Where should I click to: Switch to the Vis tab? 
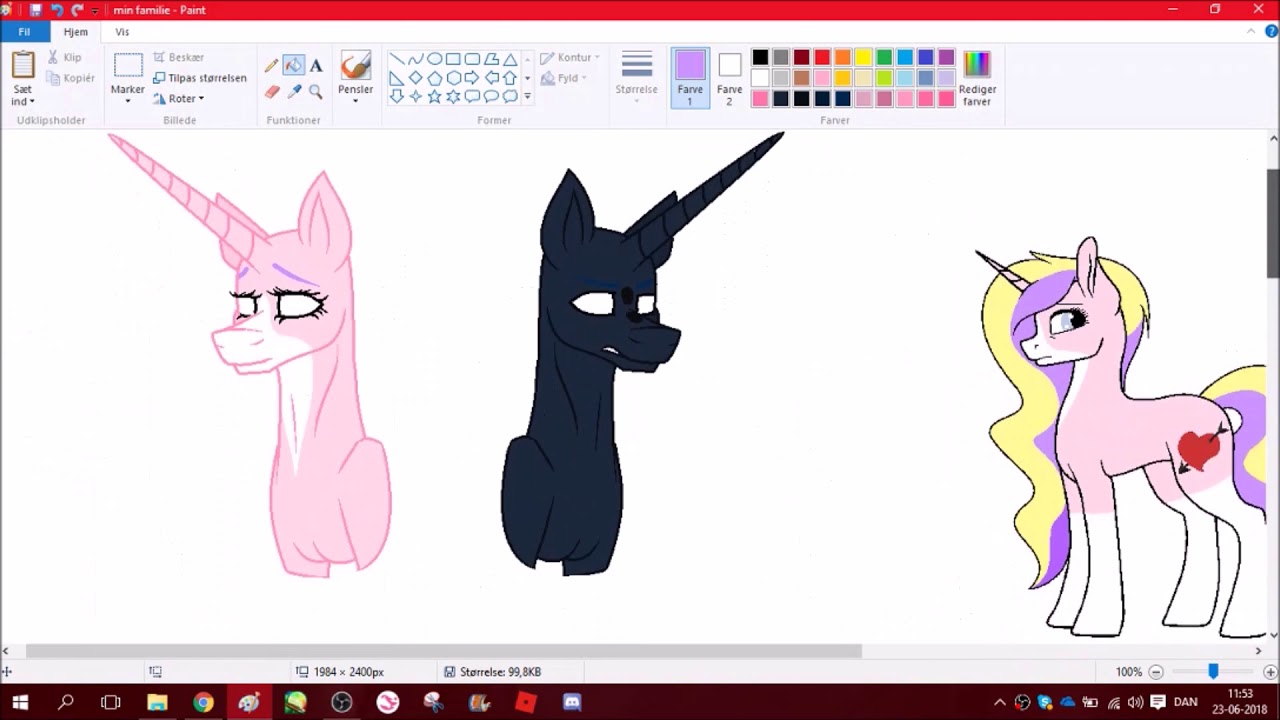[x=122, y=32]
